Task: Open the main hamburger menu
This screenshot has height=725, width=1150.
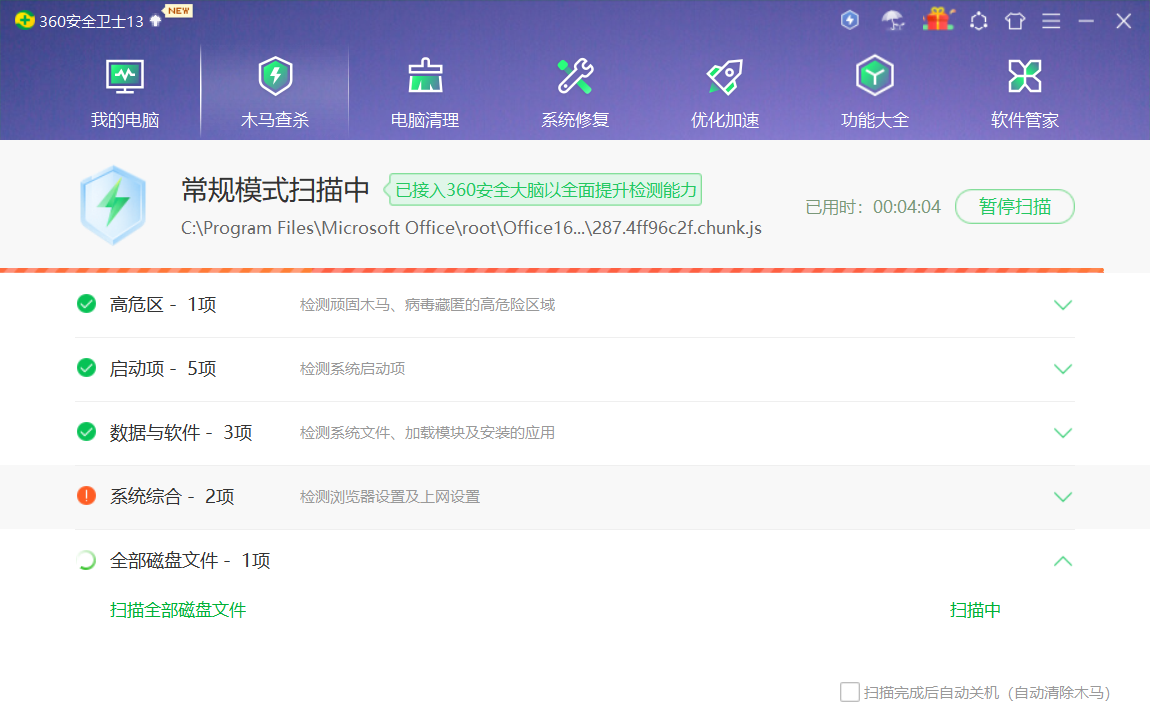Action: point(1051,21)
